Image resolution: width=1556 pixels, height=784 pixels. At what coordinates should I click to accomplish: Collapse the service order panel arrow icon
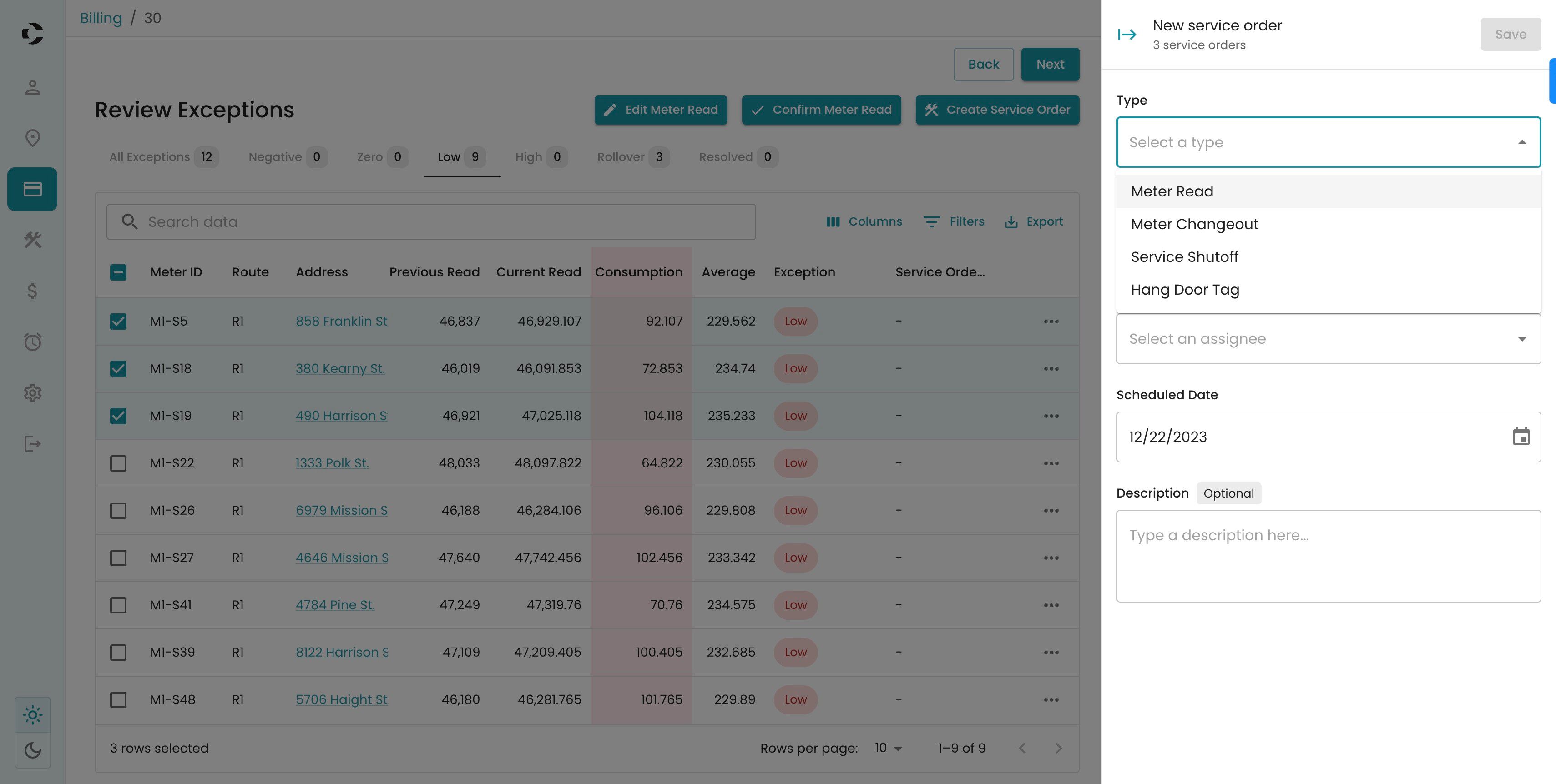tap(1127, 35)
